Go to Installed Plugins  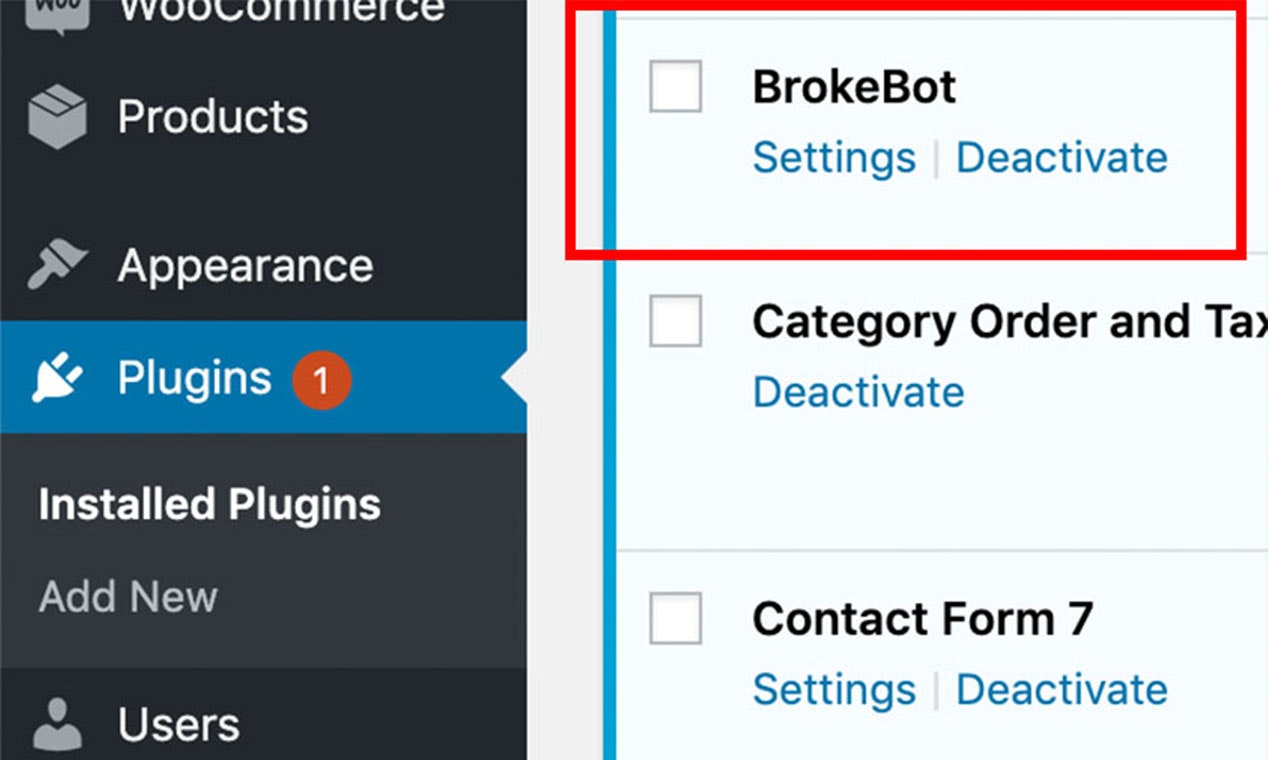(210, 503)
